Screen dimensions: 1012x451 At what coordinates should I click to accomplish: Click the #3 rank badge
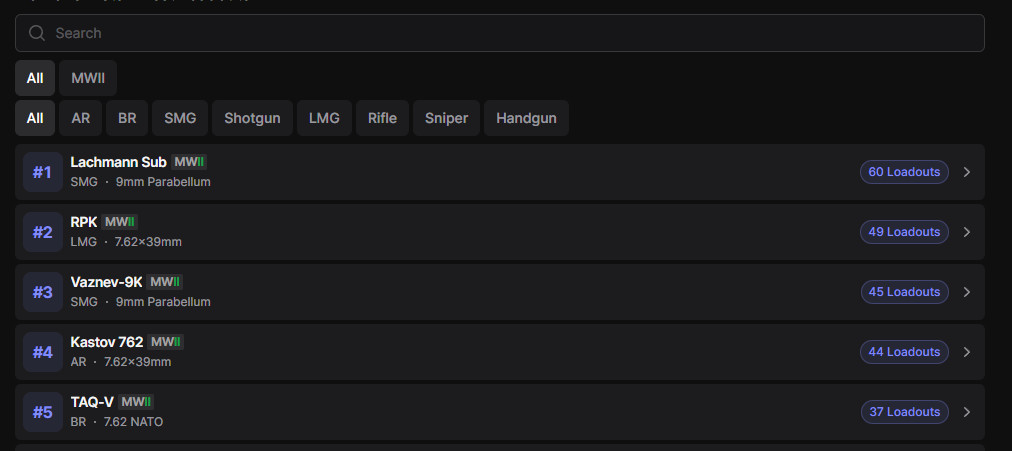42,292
